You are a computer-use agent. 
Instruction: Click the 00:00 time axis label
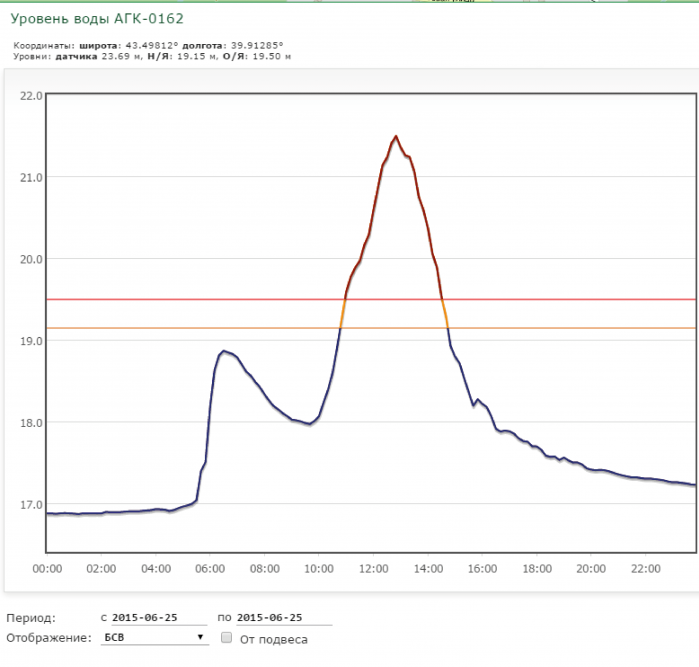coord(47,569)
